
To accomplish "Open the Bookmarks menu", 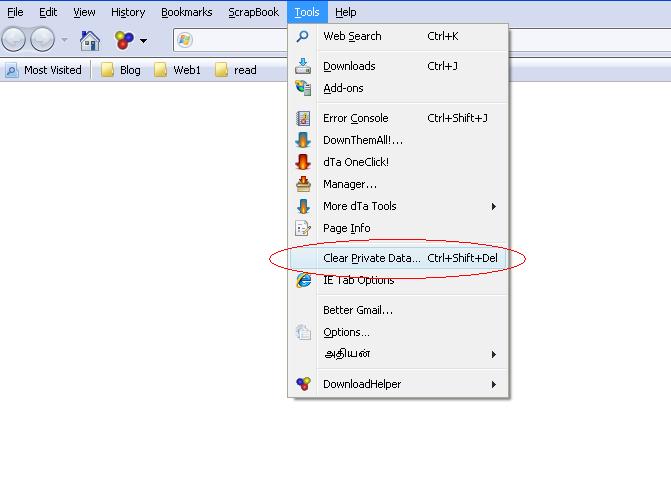I will (187, 12).
